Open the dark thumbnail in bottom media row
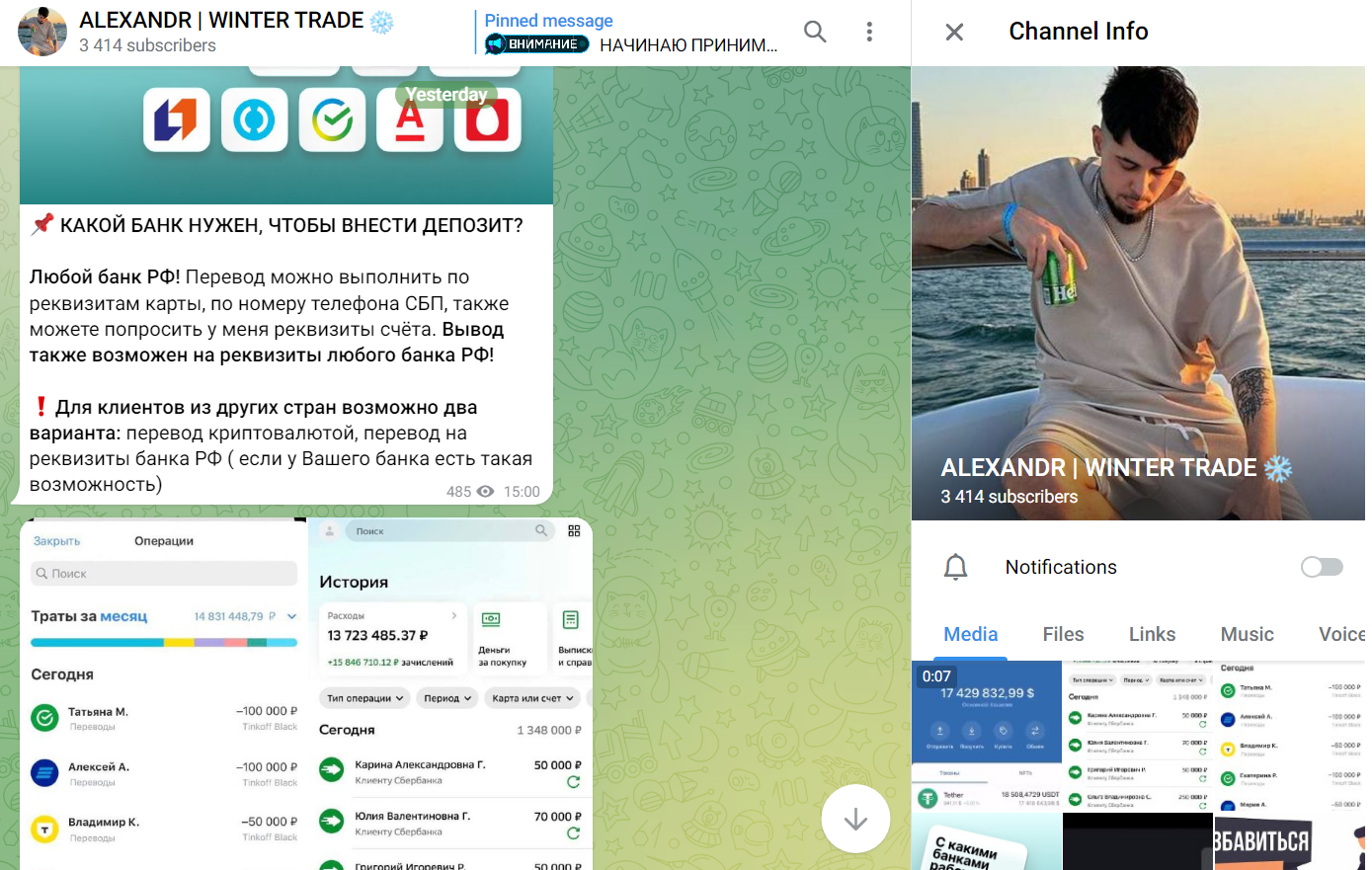The image size is (1372, 870). tap(1138, 842)
